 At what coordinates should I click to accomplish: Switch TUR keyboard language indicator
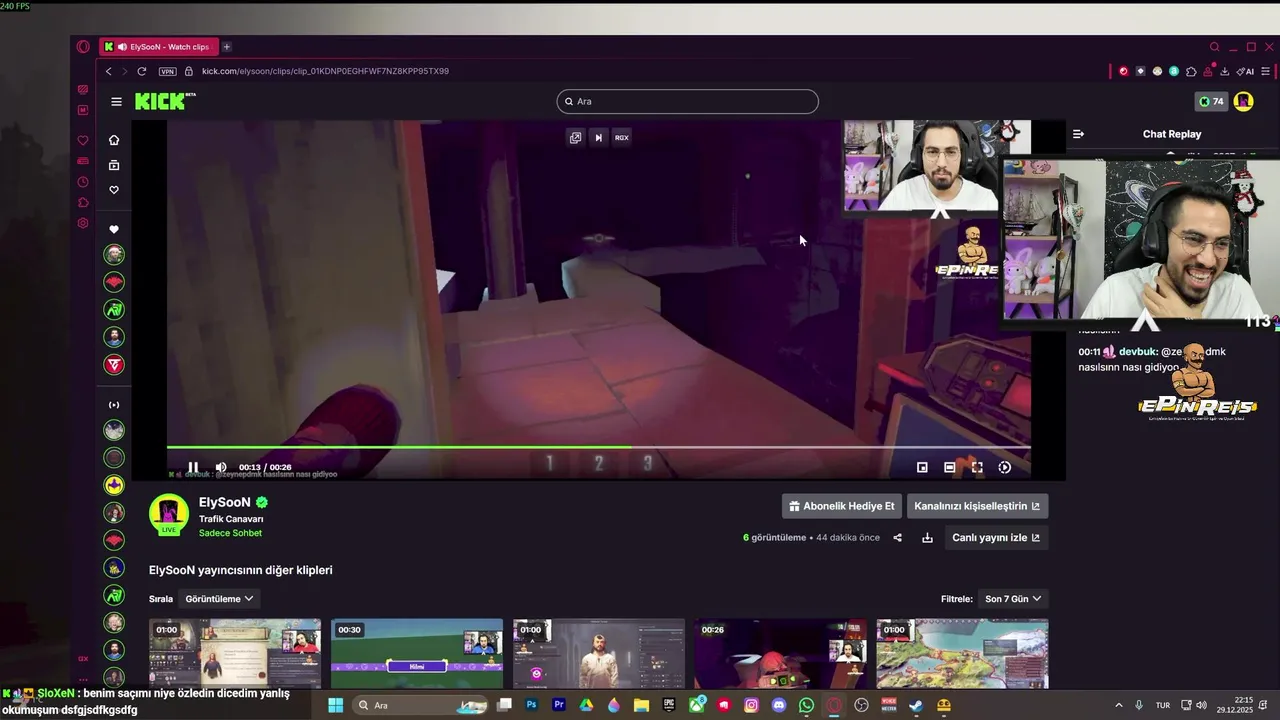click(x=1163, y=705)
